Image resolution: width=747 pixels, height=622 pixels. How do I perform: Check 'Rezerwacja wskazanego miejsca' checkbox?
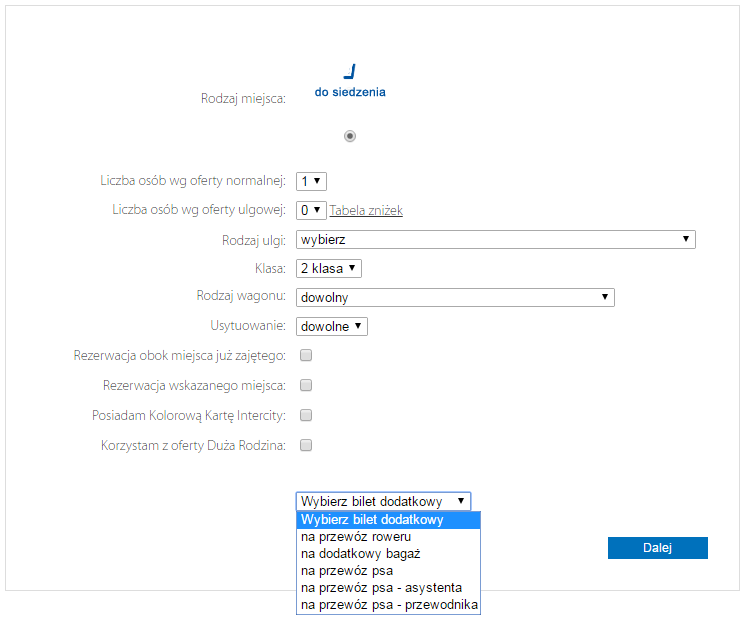(x=306, y=385)
